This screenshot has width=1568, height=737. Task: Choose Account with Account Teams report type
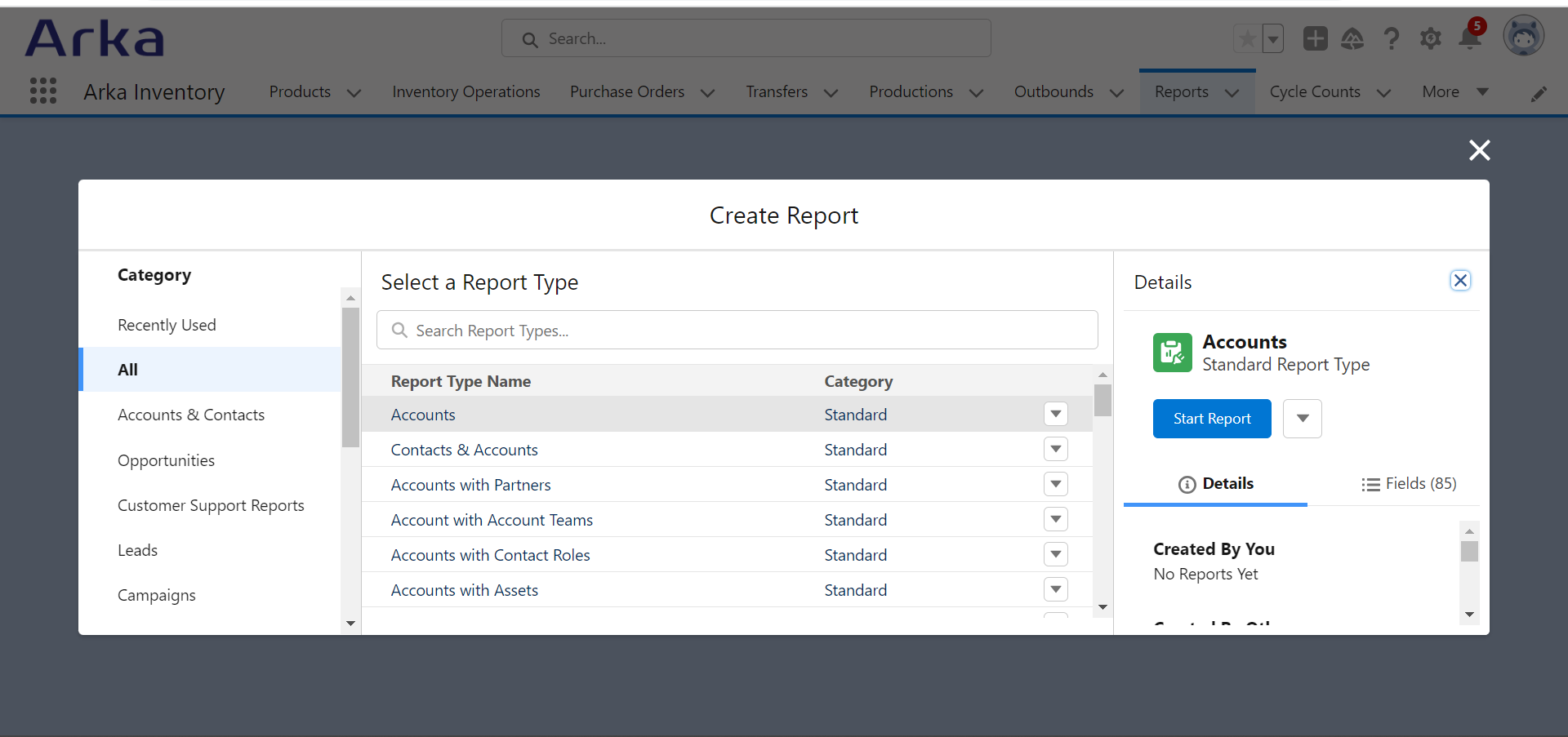[x=492, y=520]
